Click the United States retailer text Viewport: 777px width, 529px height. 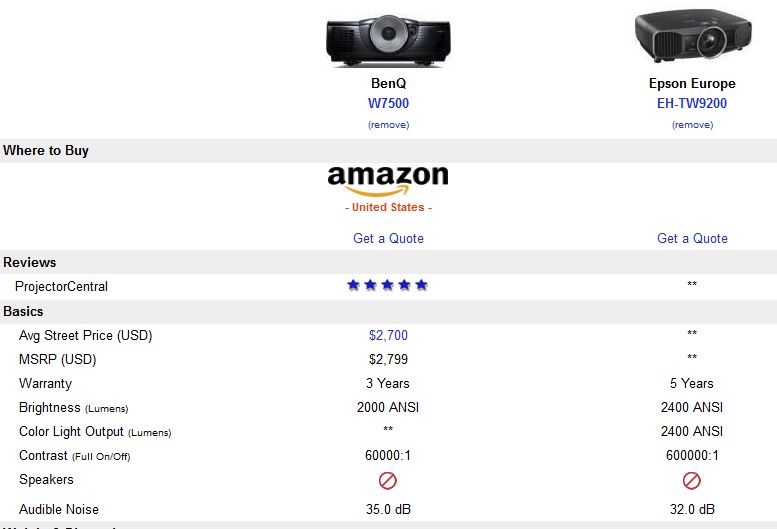pos(388,207)
